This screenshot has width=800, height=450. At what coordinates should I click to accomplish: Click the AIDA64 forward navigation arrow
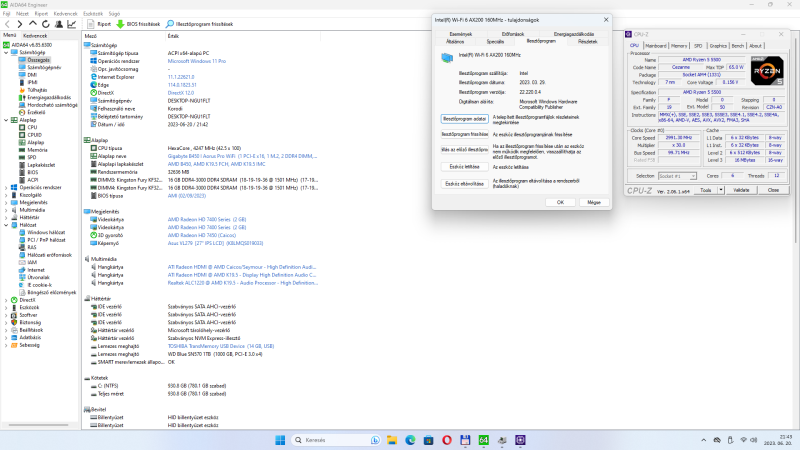click(20, 24)
